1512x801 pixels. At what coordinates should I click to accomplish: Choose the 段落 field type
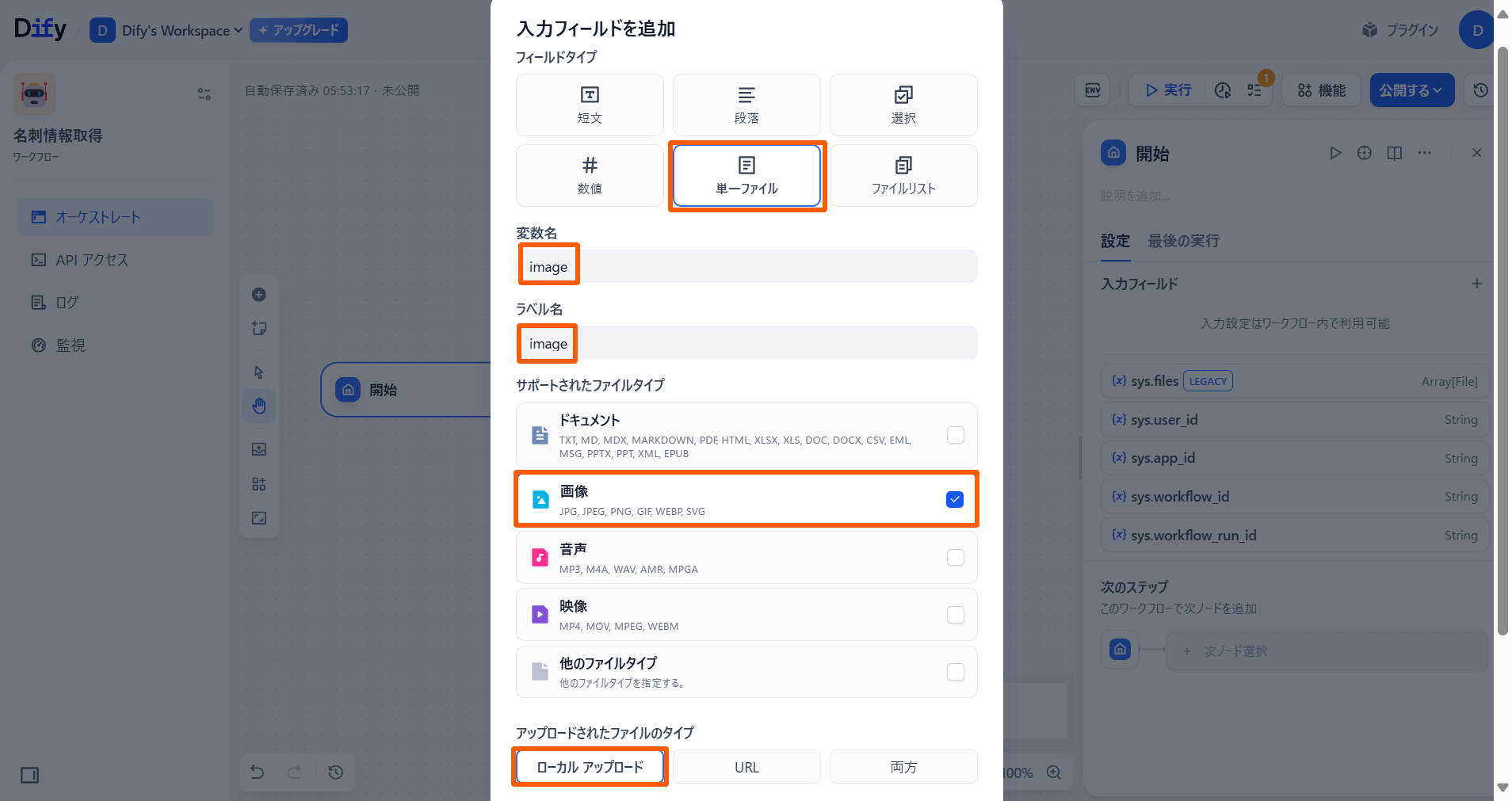(x=746, y=105)
